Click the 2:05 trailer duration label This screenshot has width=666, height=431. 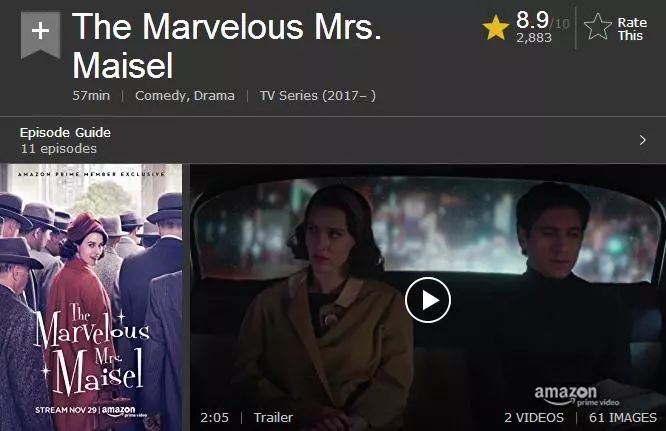tap(214, 417)
